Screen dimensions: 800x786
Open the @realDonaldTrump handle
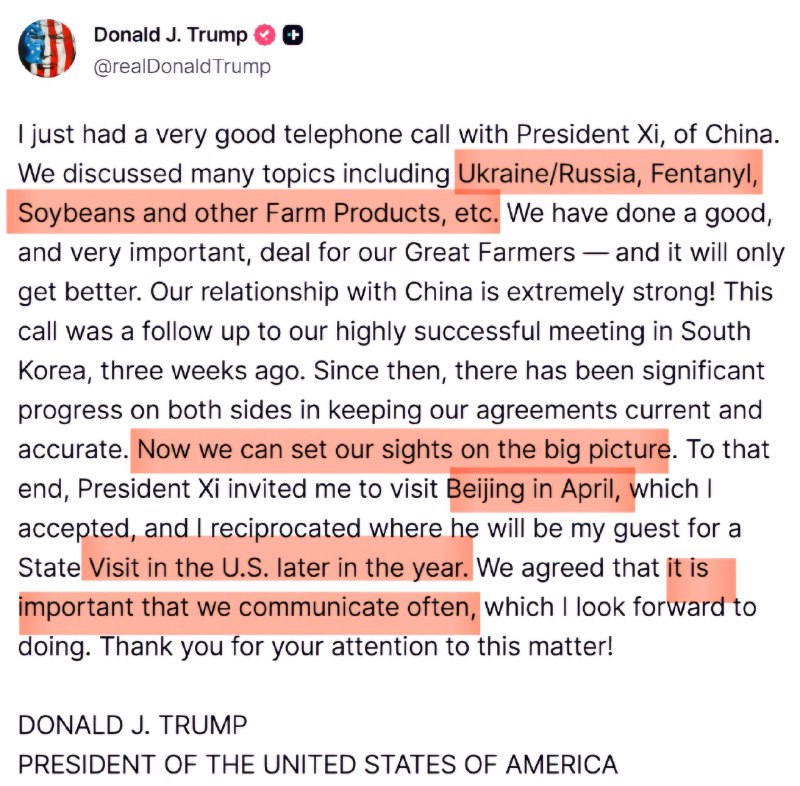(182, 66)
